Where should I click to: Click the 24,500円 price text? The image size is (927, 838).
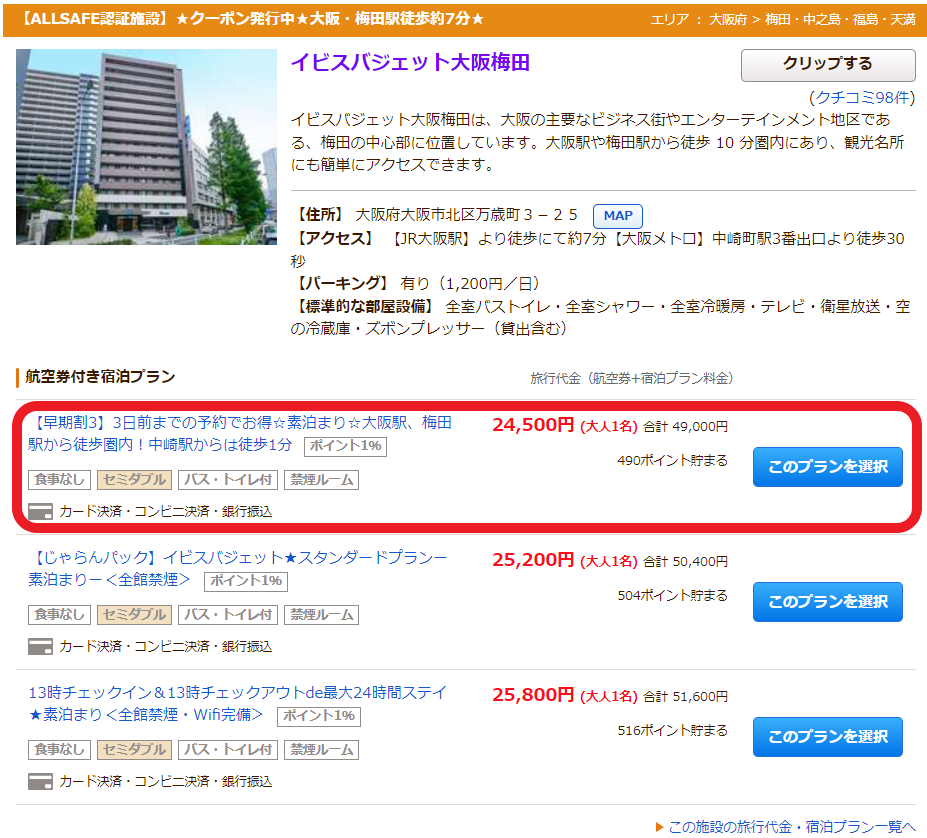tap(533, 425)
